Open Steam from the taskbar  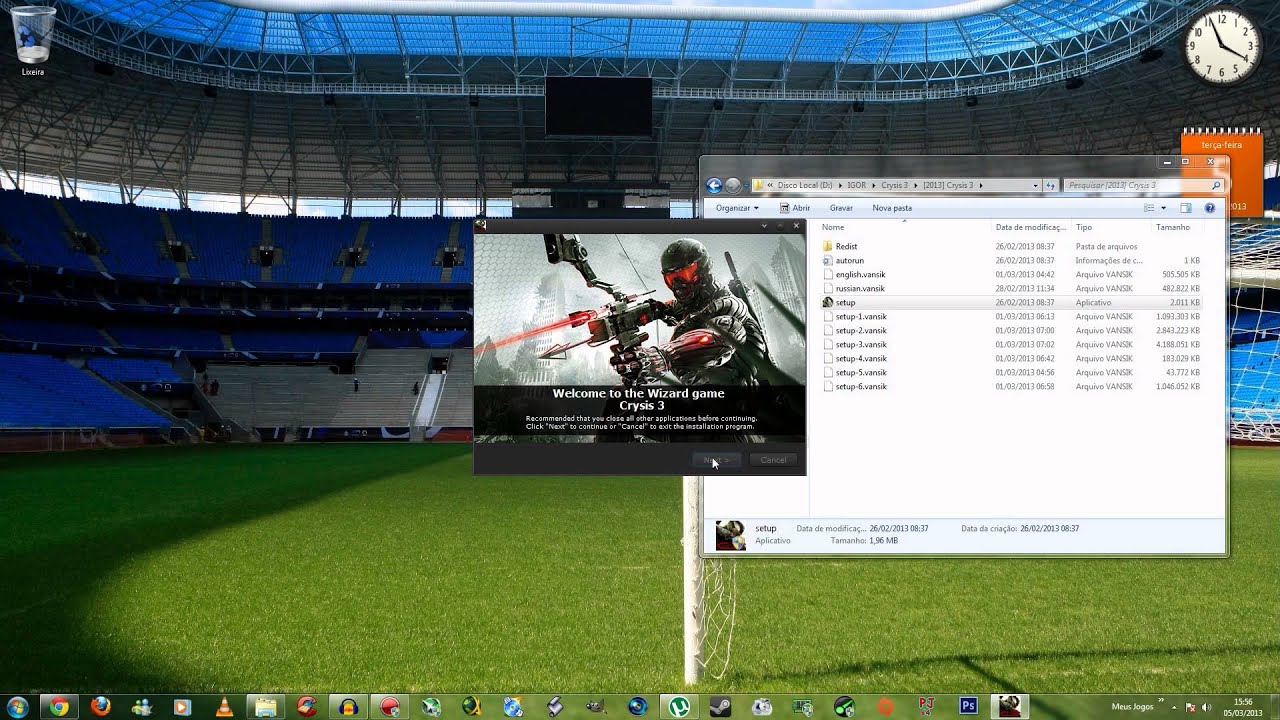click(720, 707)
